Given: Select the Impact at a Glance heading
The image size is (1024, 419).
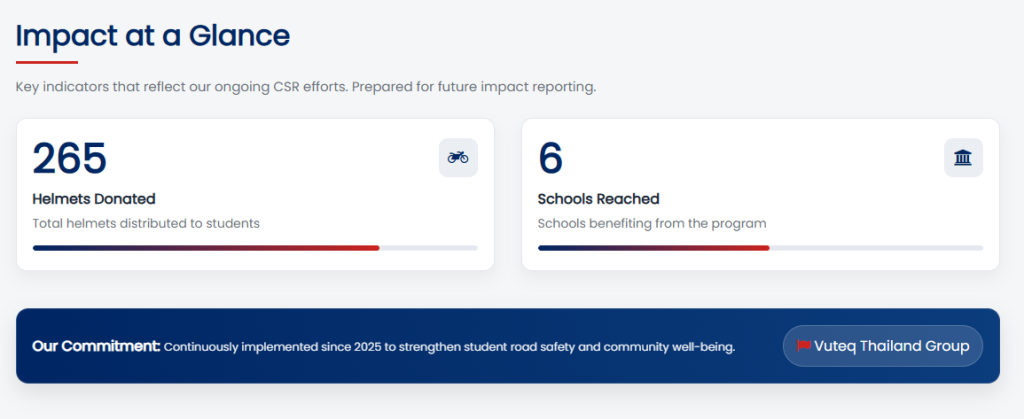Looking at the screenshot, I should tap(153, 36).
